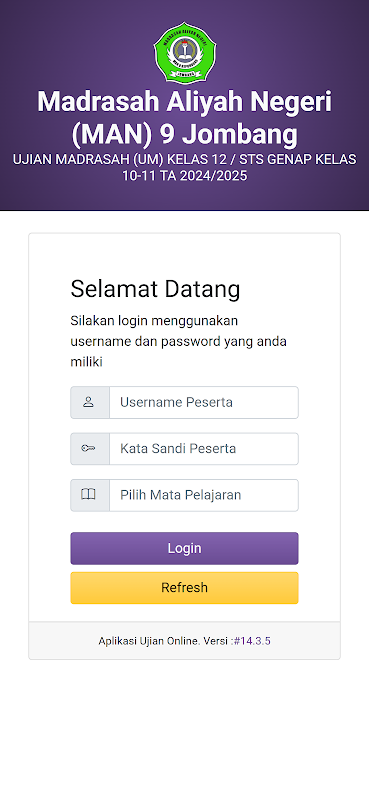
Task: Click the book icon beside Pilih Mata Pelajaran
Action: click(x=88, y=494)
